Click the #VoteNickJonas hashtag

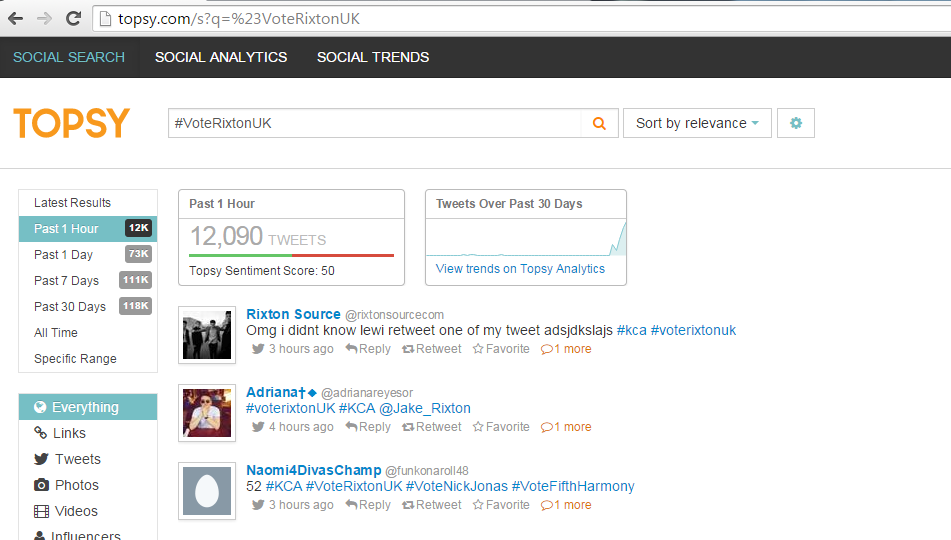point(457,487)
